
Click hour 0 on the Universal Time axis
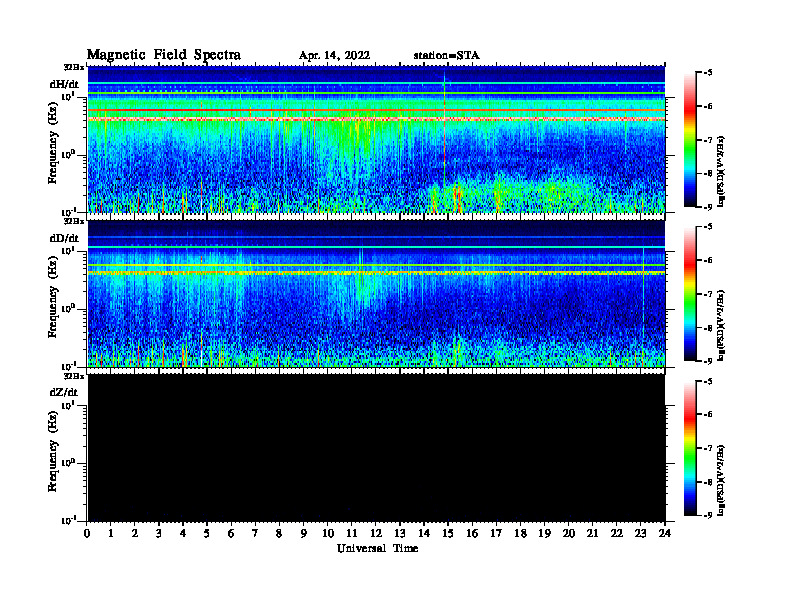coord(87,534)
